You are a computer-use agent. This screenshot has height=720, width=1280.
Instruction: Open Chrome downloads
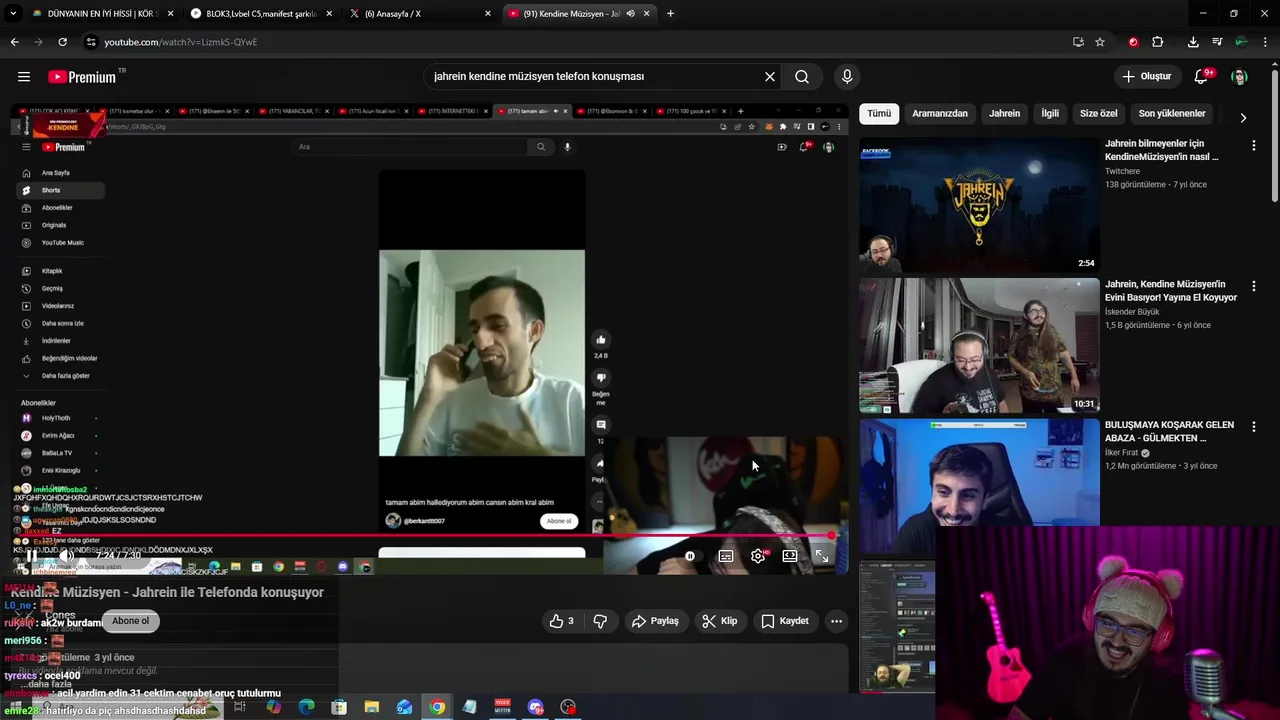tap(1193, 42)
